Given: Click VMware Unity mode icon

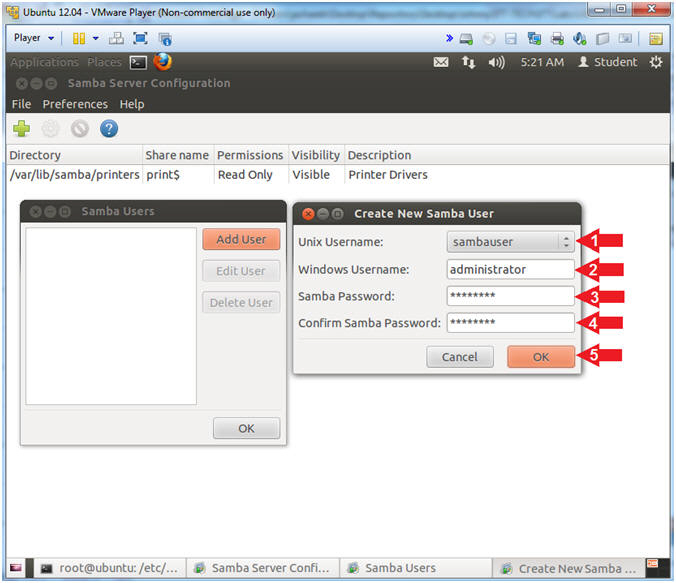Looking at the screenshot, I should 165,39.
